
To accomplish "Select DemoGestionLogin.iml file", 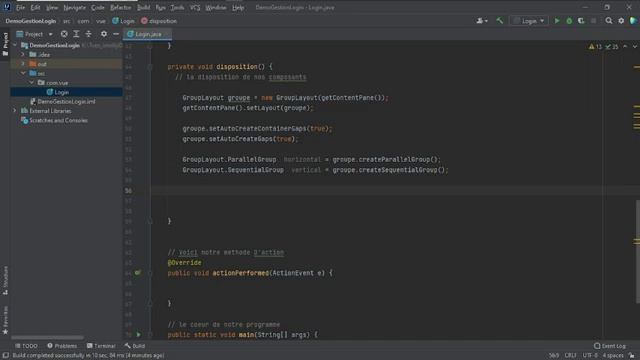I will point(66,102).
